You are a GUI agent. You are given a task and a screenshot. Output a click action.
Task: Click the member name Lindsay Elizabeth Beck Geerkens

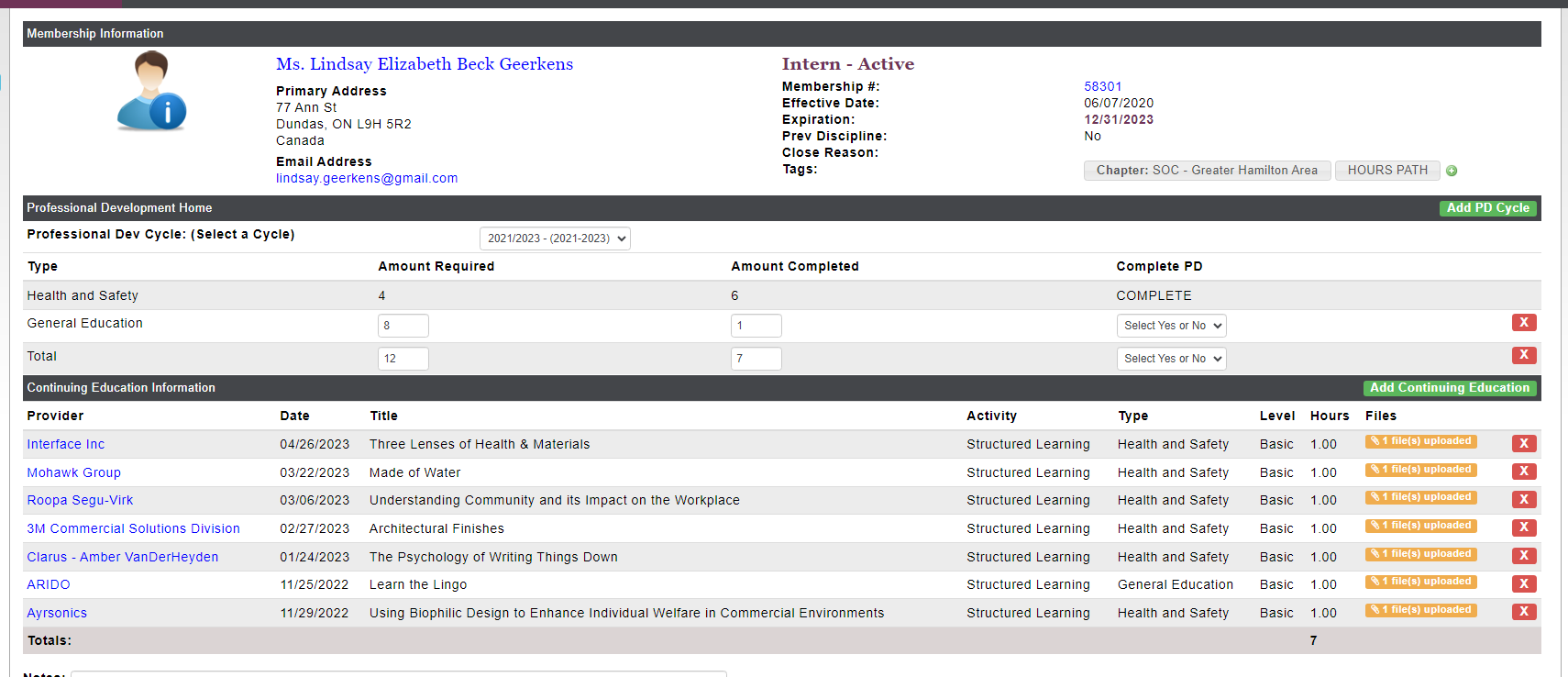click(425, 63)
